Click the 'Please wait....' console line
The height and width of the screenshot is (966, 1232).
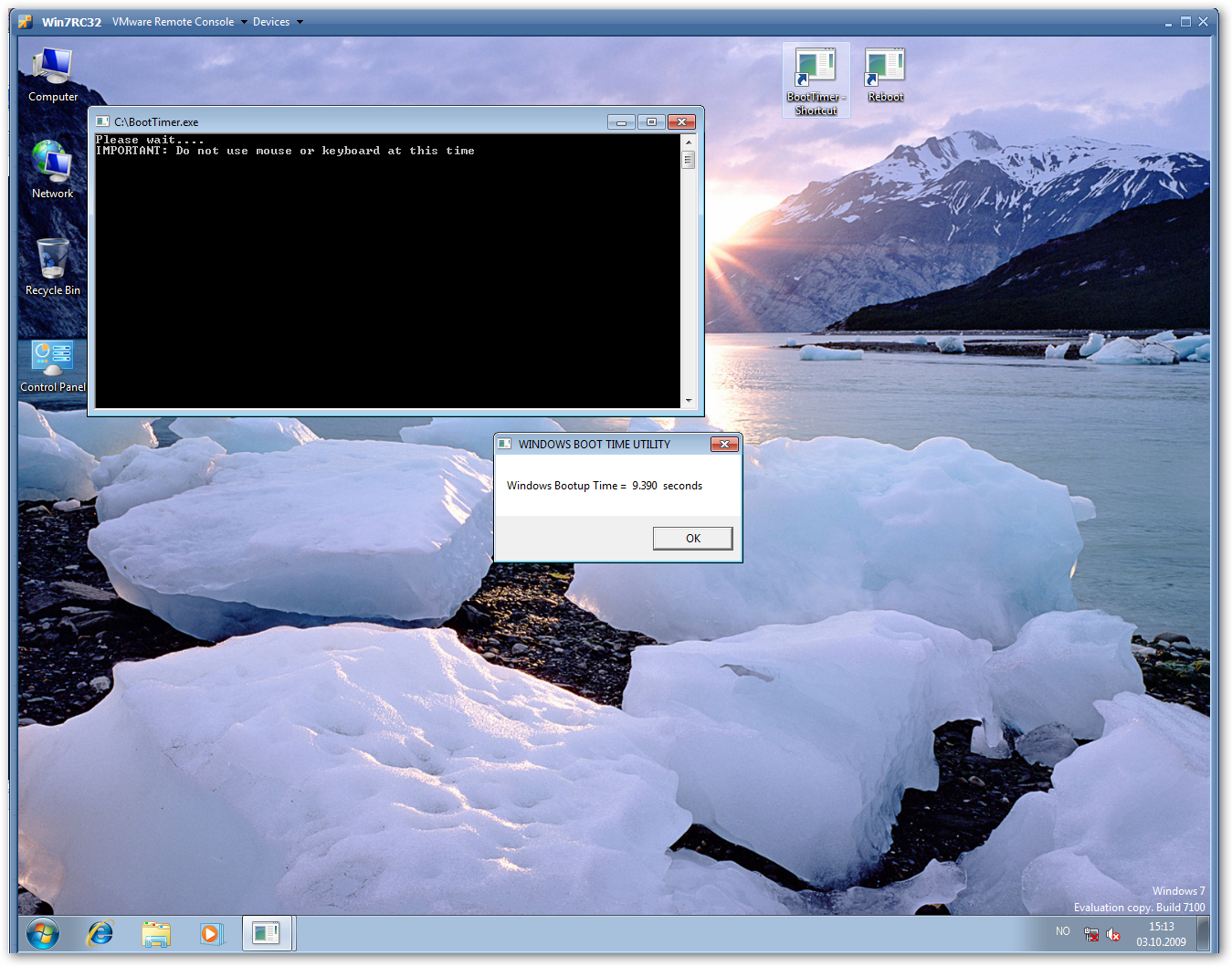(150, 140)
